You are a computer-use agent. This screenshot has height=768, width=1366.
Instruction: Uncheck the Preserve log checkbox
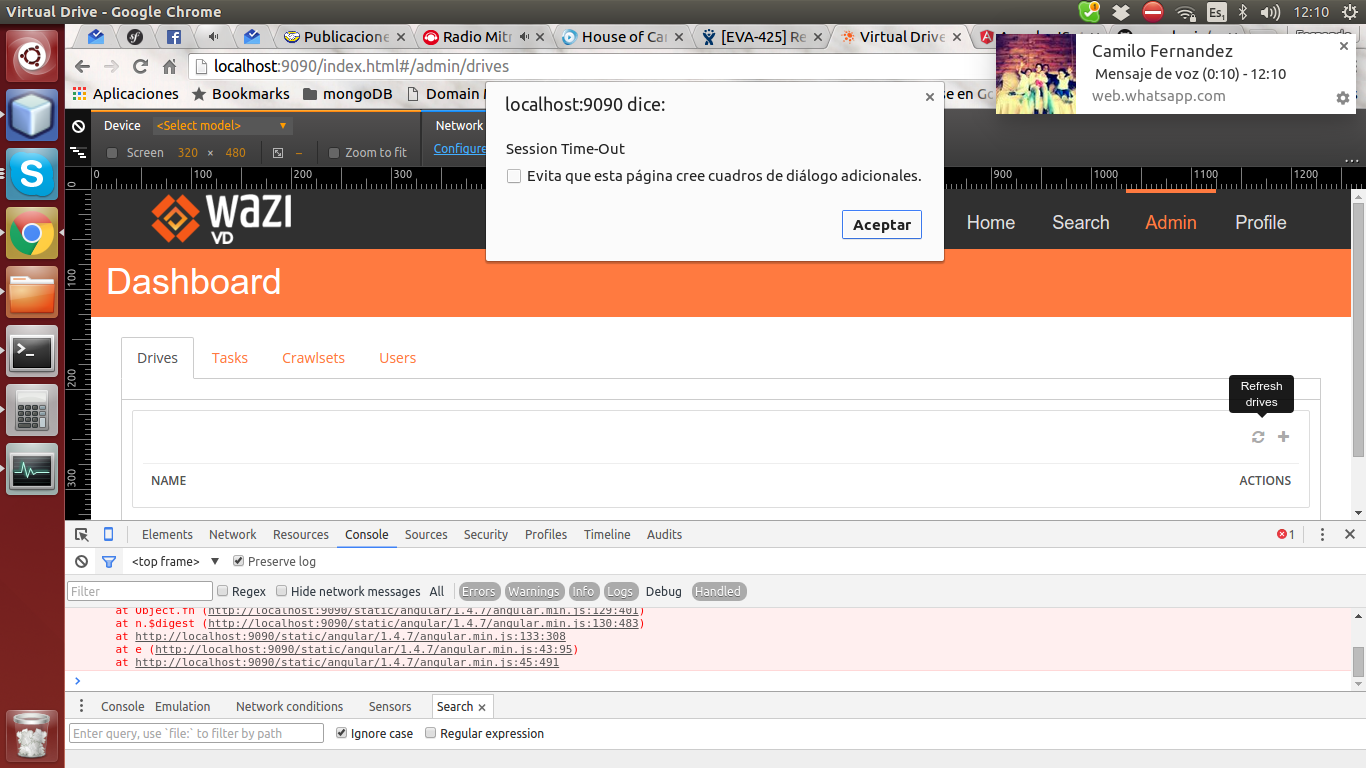[x=238, y=562]
